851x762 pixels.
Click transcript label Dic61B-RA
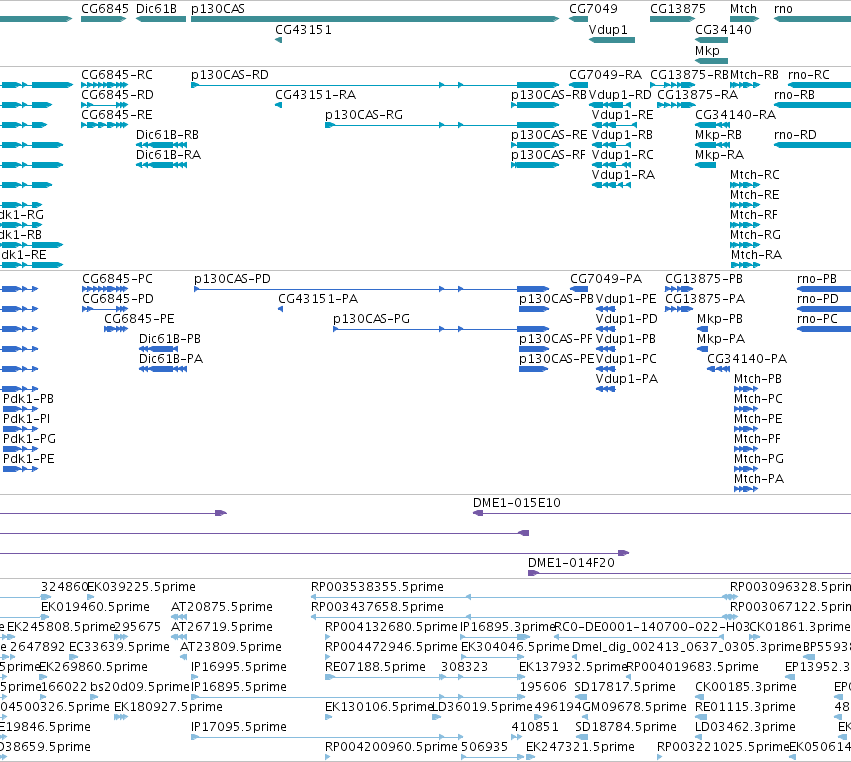point(168,155)
